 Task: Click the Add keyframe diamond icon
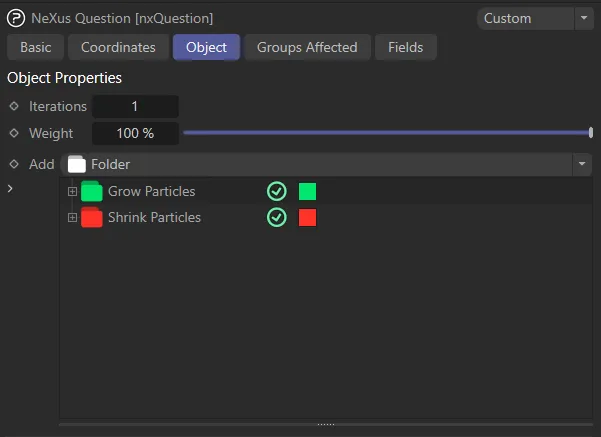point(14,164)
